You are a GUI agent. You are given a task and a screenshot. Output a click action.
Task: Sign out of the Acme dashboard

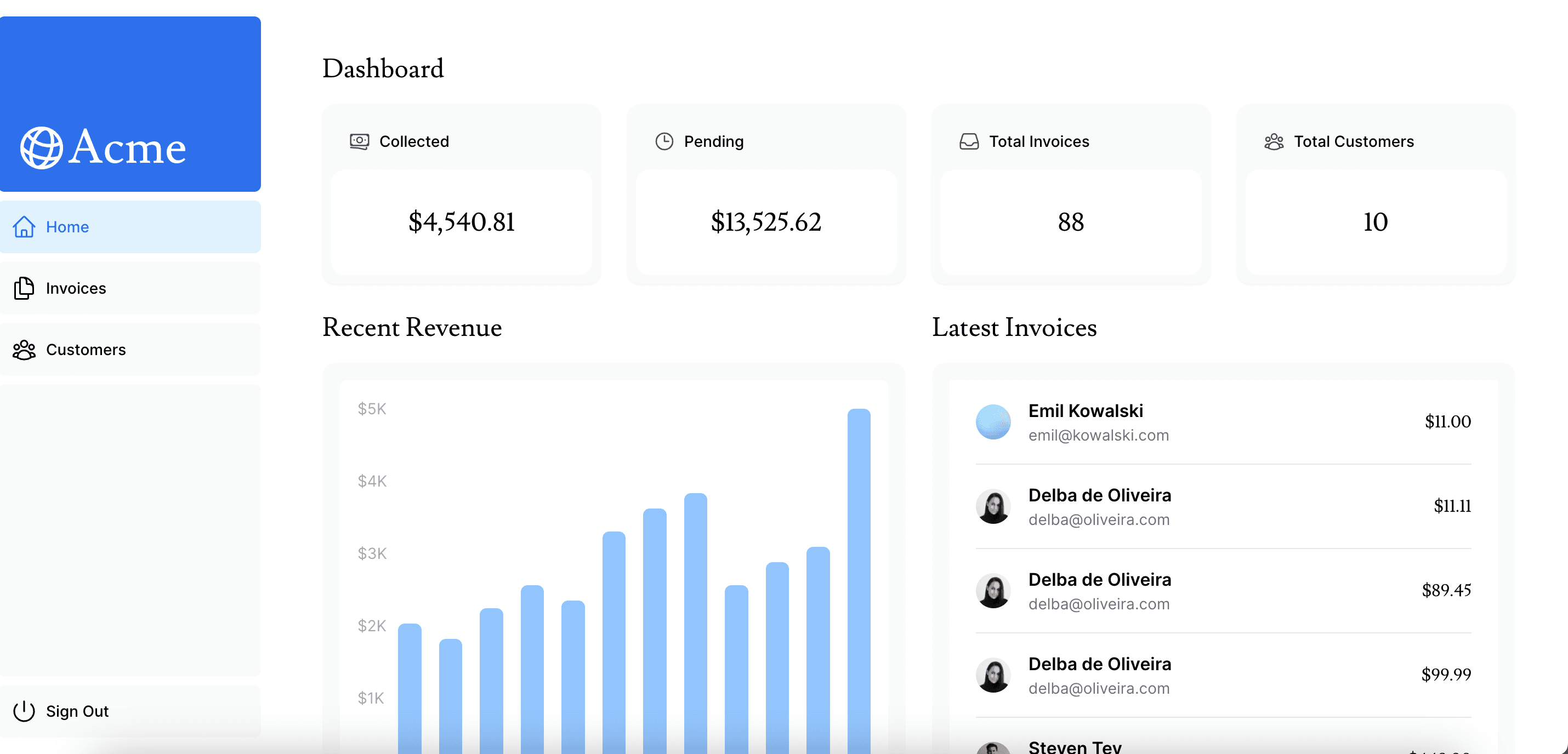click(x=77, y=711)
